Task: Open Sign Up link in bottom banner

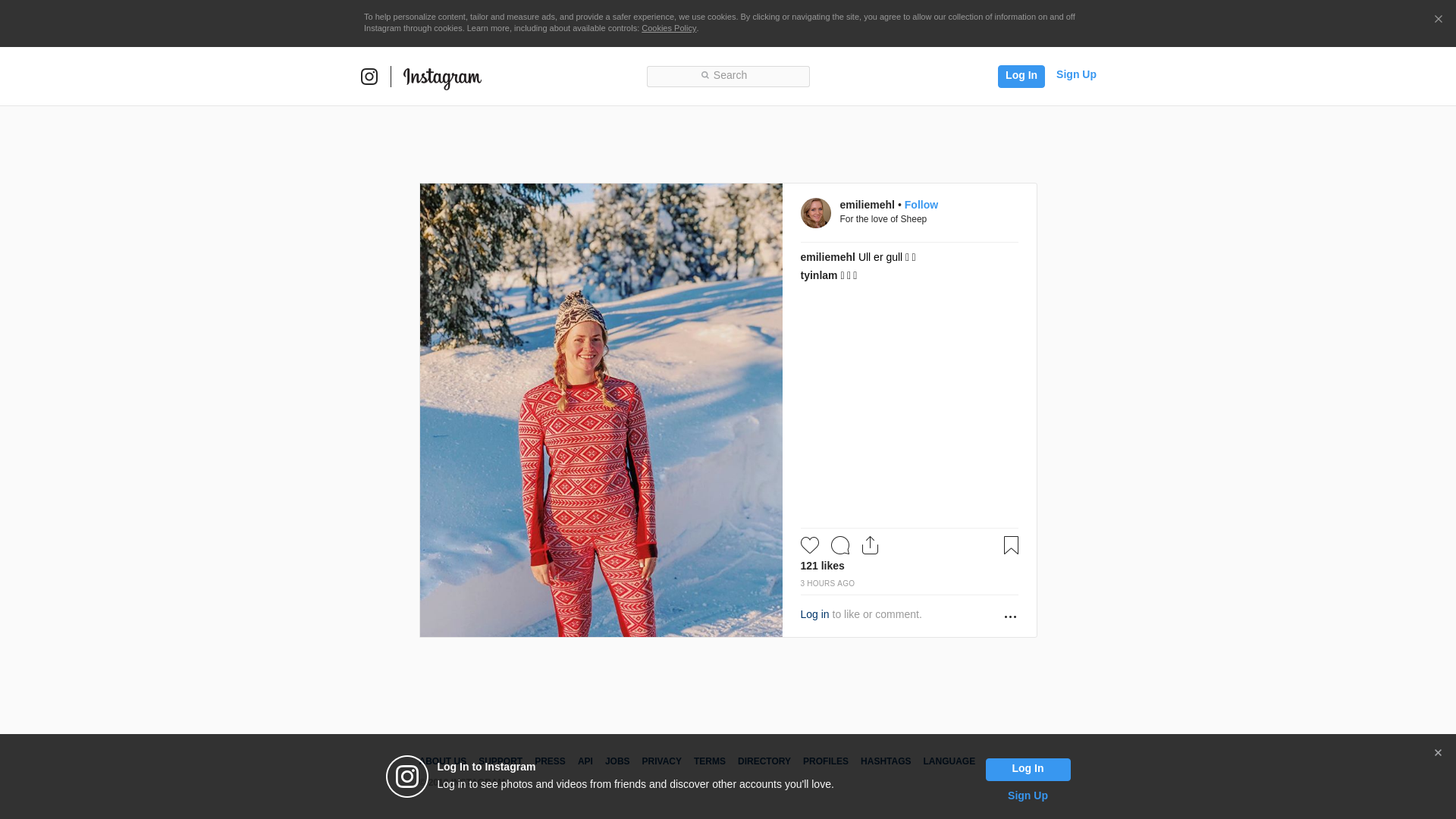Action: pyautogui.click(x=1028, y=795)
